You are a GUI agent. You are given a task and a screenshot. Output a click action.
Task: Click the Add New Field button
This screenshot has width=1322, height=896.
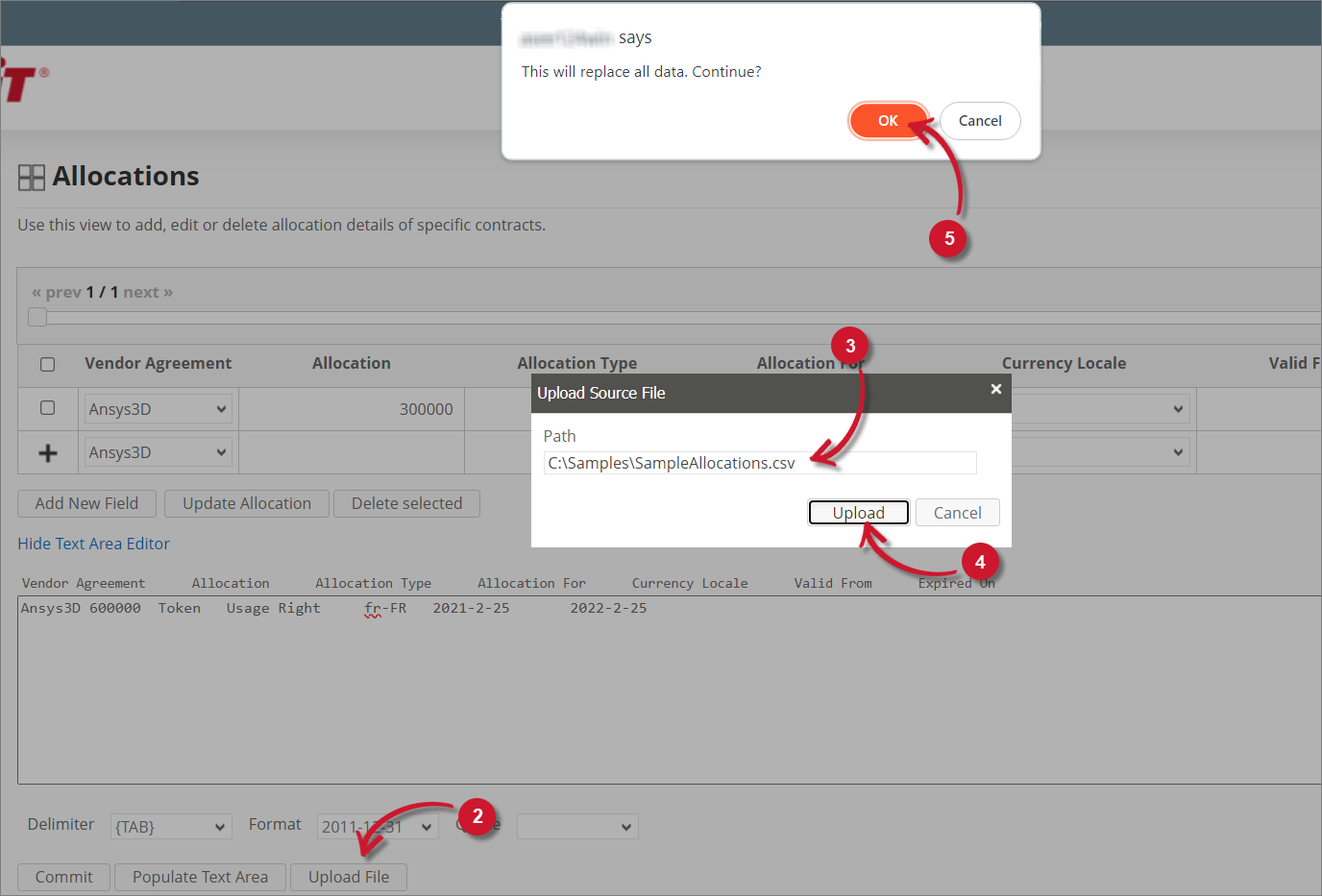pyautogui.click(x=86, y=503)
